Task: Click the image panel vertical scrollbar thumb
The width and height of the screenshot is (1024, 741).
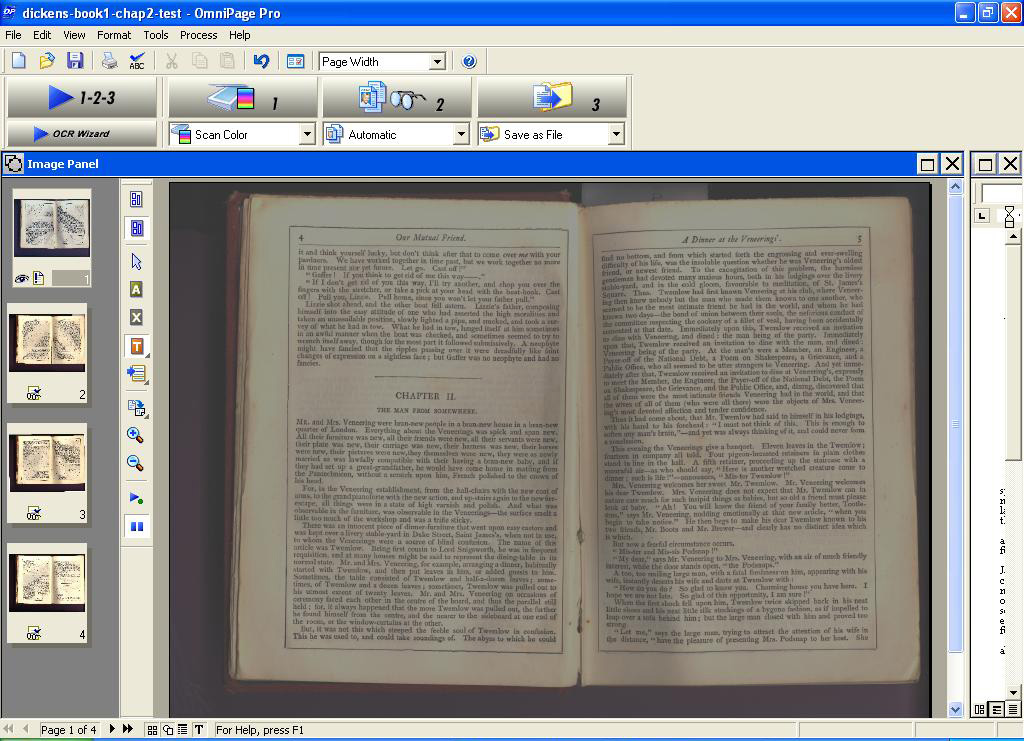Action: coord(955,424)
